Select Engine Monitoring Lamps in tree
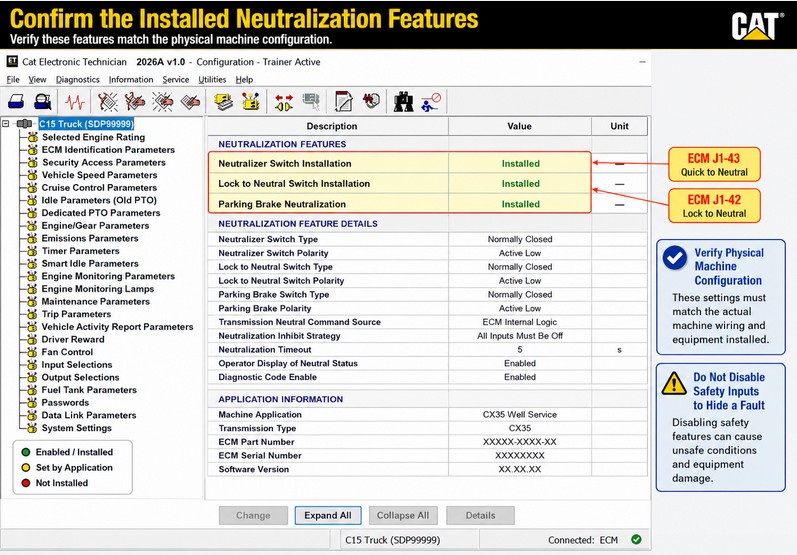The width and height of the screenshot is (797, 555). pos(98,289)
